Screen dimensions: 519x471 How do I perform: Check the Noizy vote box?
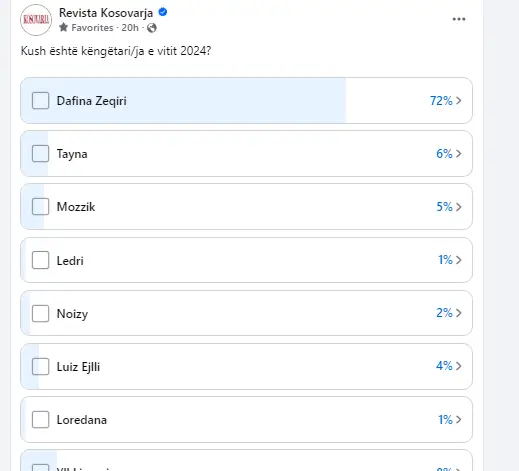point(40,313)
